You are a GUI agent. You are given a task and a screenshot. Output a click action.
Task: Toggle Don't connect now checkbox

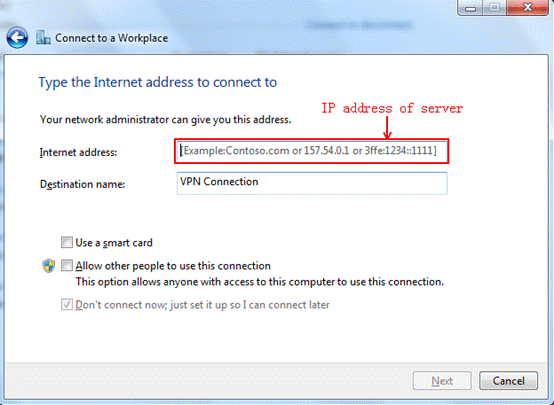[x=67, y=304]
